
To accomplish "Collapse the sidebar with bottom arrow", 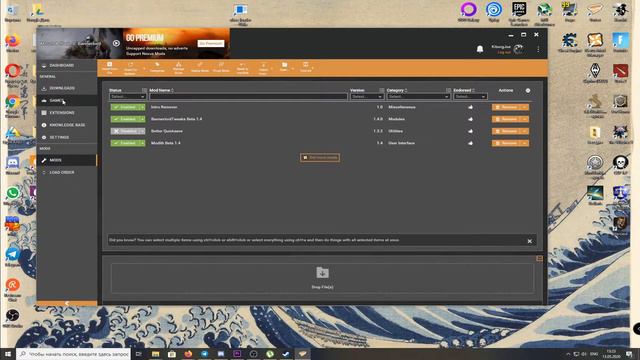I will point(67,303).
